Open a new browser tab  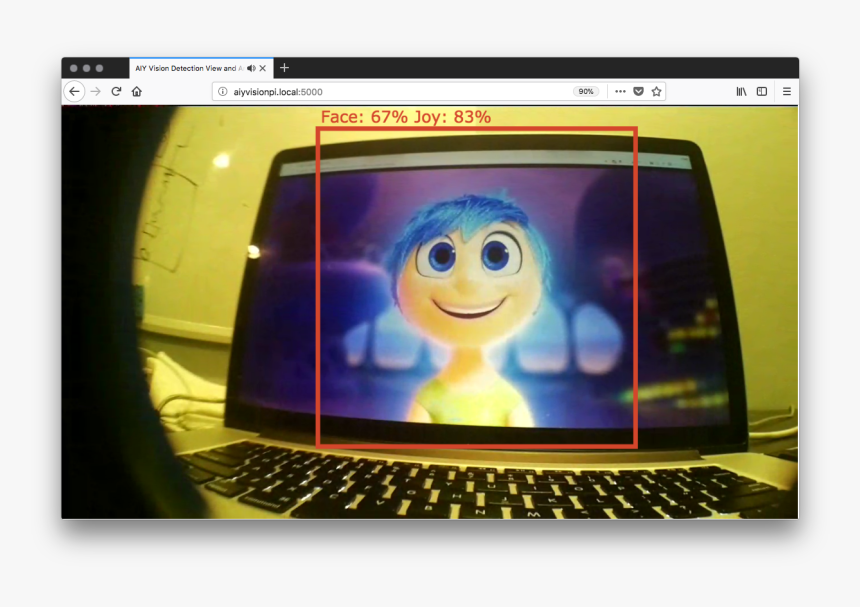point(284,68)
